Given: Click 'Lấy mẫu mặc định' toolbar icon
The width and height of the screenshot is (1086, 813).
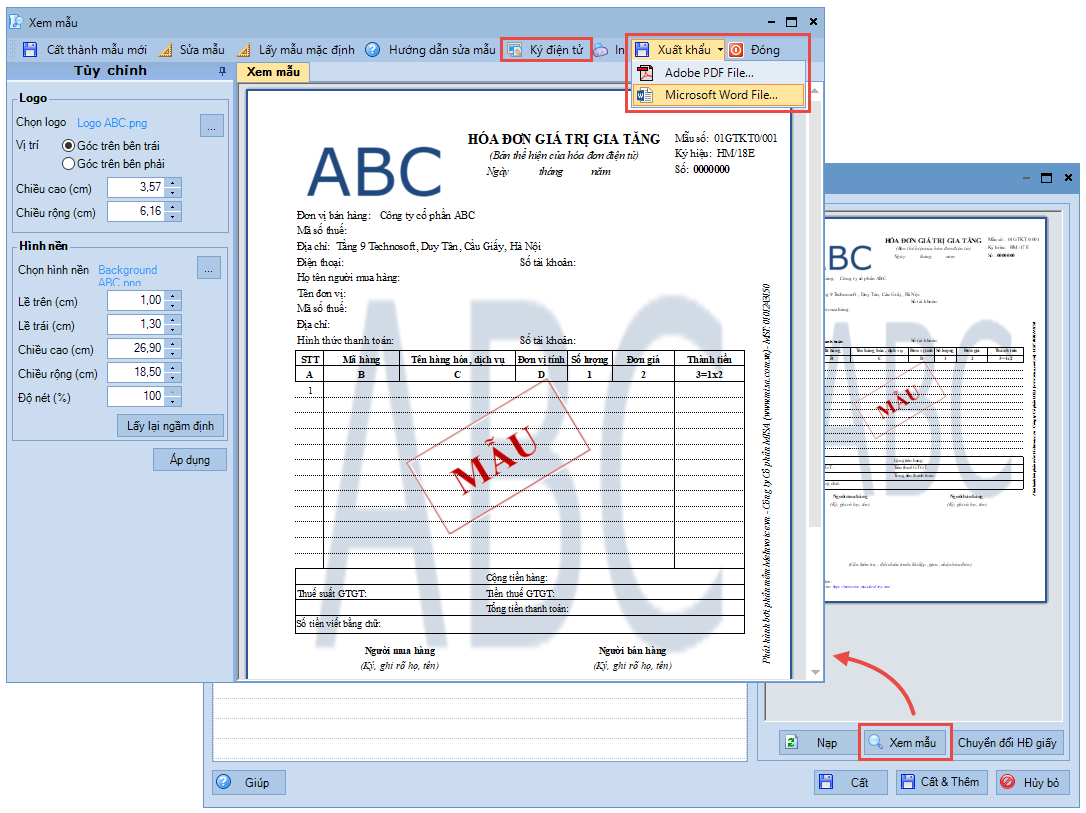Looking at the screenshot, I should click(244, 50).
